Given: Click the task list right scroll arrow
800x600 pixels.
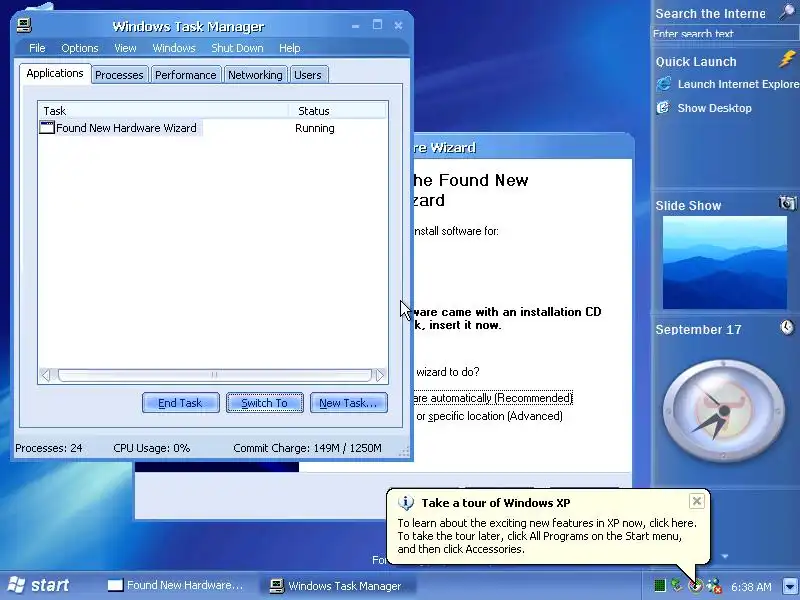Looking at the screenshot, I should point(380,376).
